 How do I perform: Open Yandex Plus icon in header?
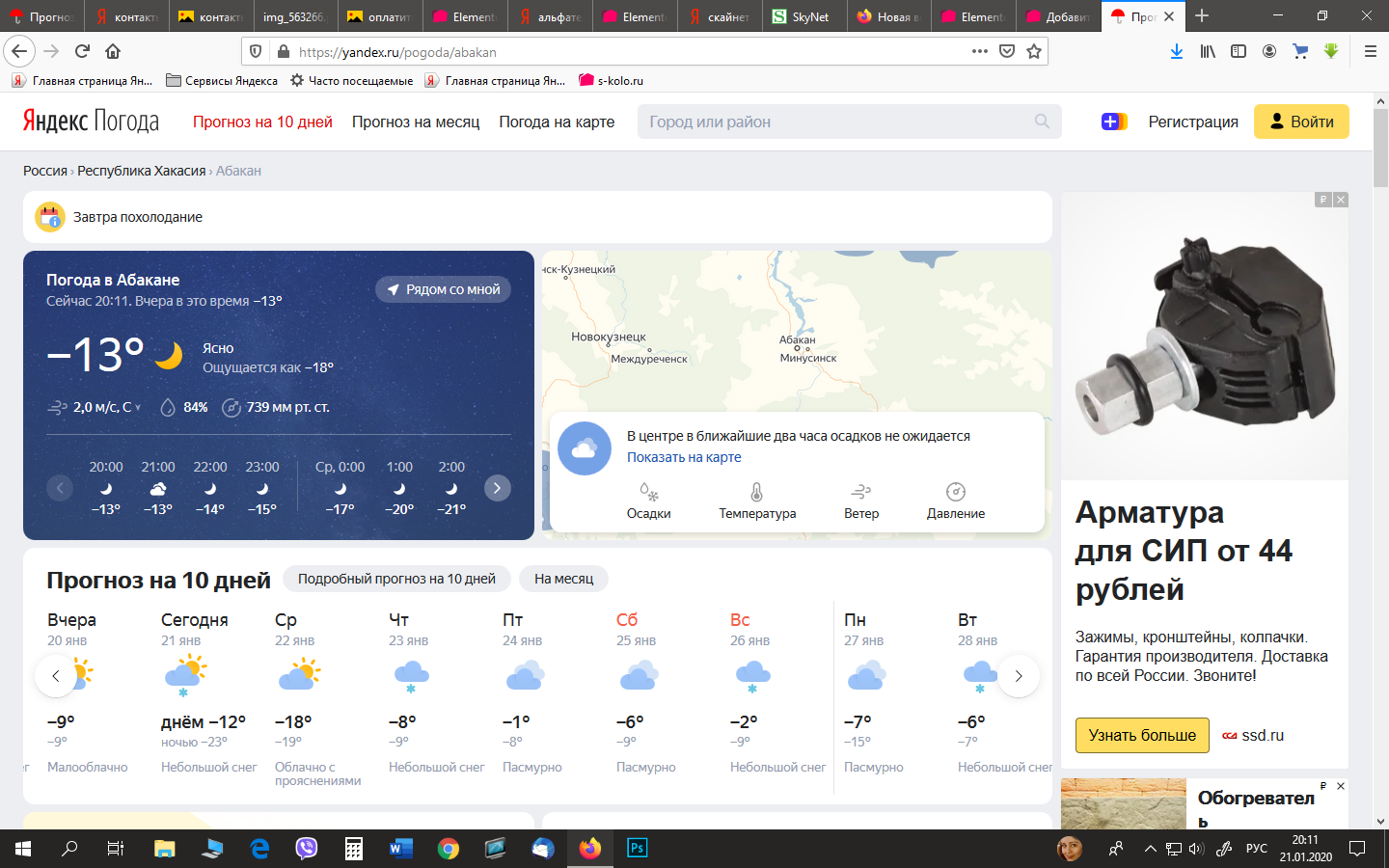(1114, 122)
